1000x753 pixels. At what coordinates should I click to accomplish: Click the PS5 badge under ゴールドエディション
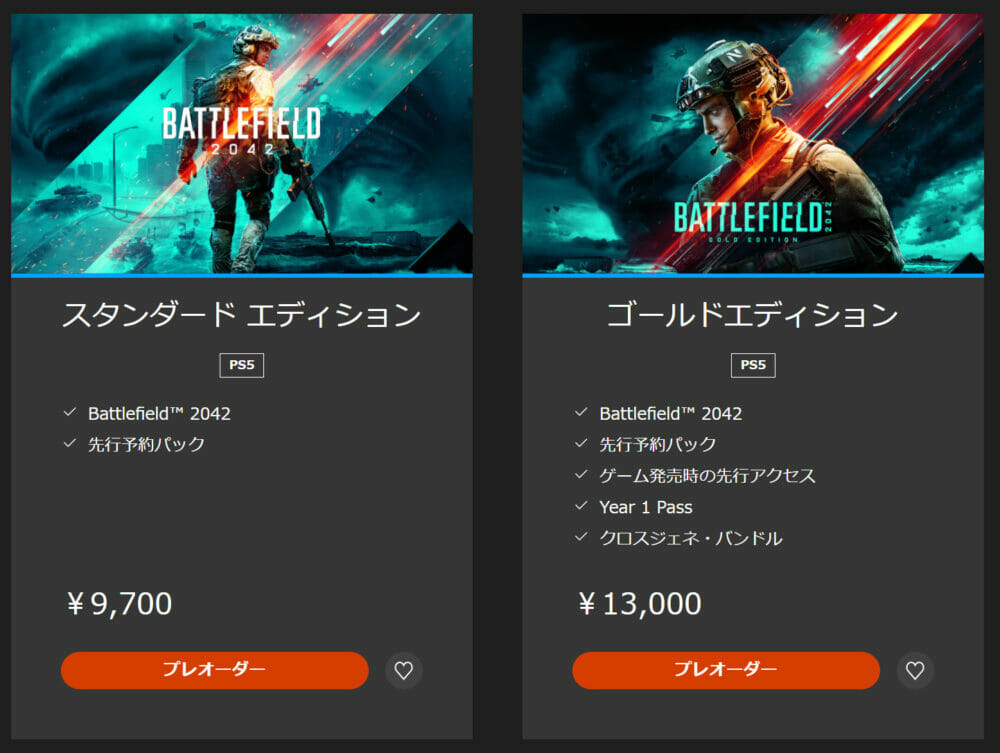pyautogui.click(x=753, y=365)
